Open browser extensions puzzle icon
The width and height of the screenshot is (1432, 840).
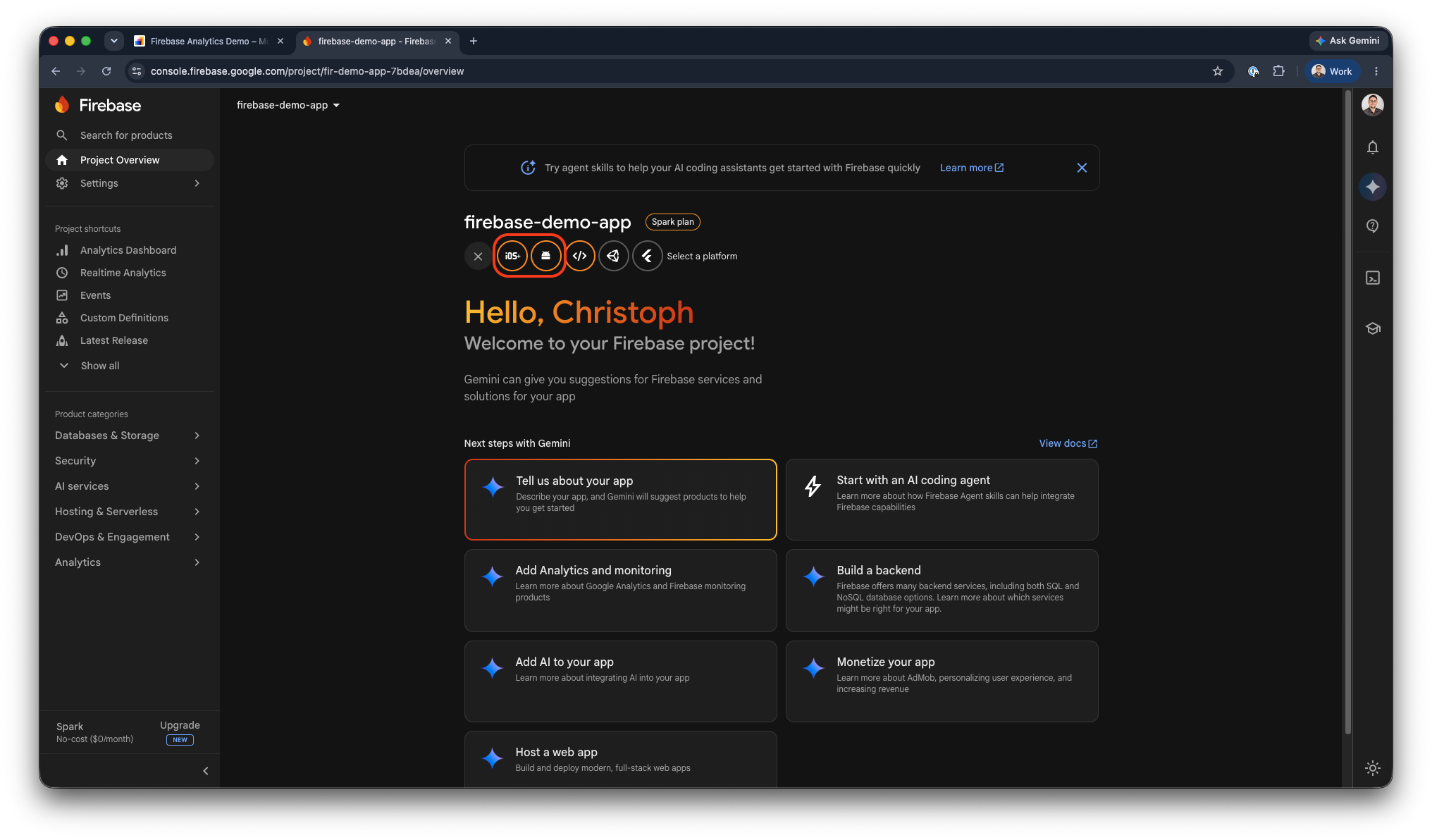tap(1278, 71)
